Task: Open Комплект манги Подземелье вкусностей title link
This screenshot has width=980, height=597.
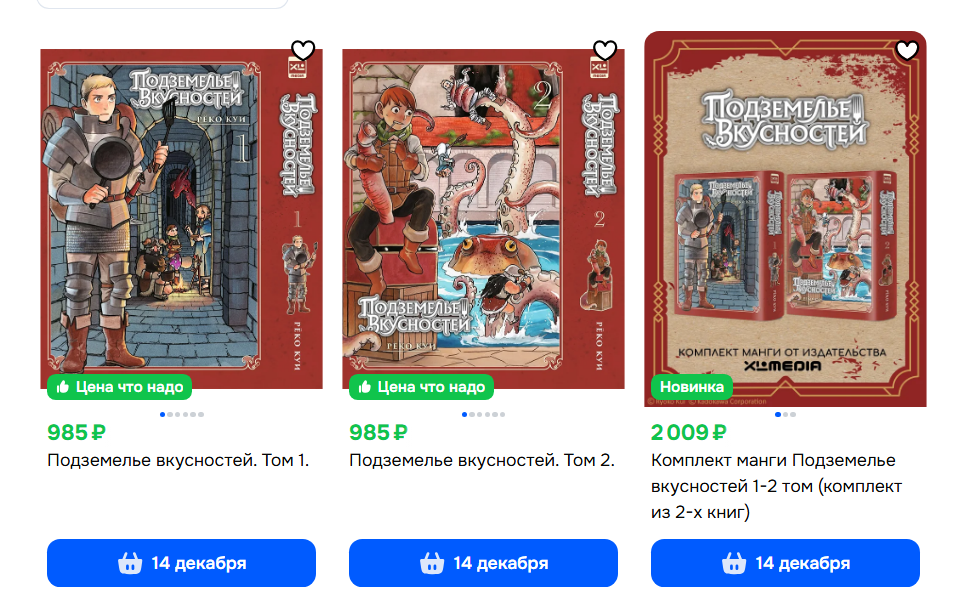Action: 776,486
